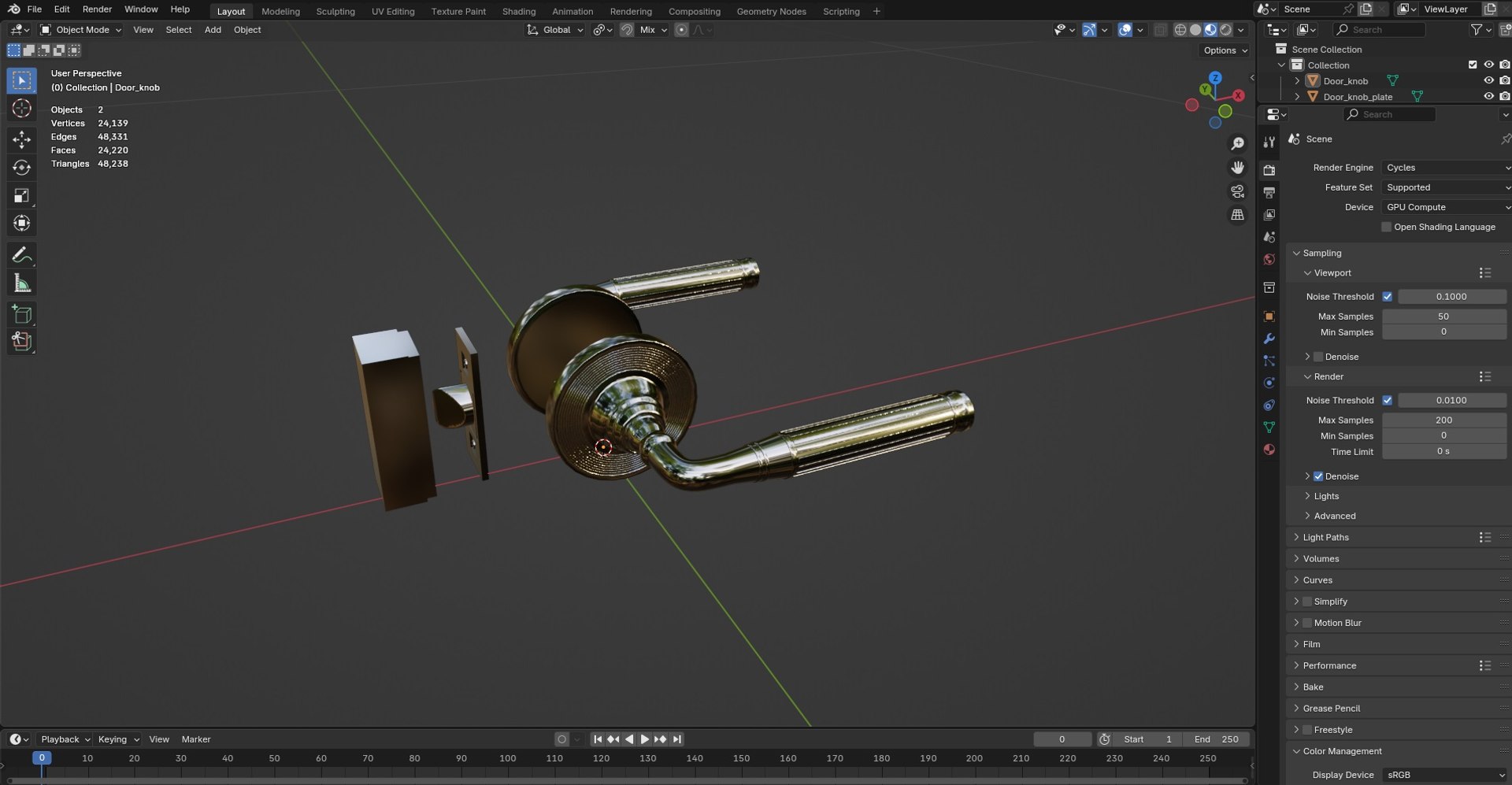Open timeline Playback menu

pos(65,739)
